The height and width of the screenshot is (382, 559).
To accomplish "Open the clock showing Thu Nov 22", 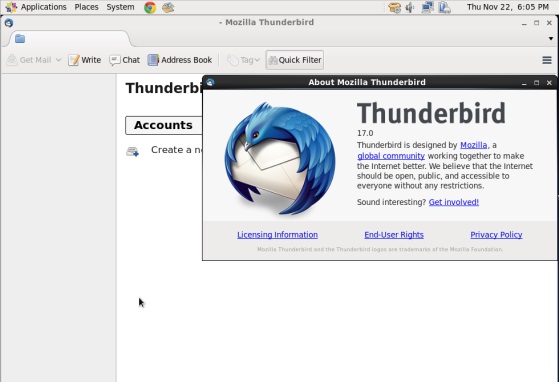I will pos(508,7).
